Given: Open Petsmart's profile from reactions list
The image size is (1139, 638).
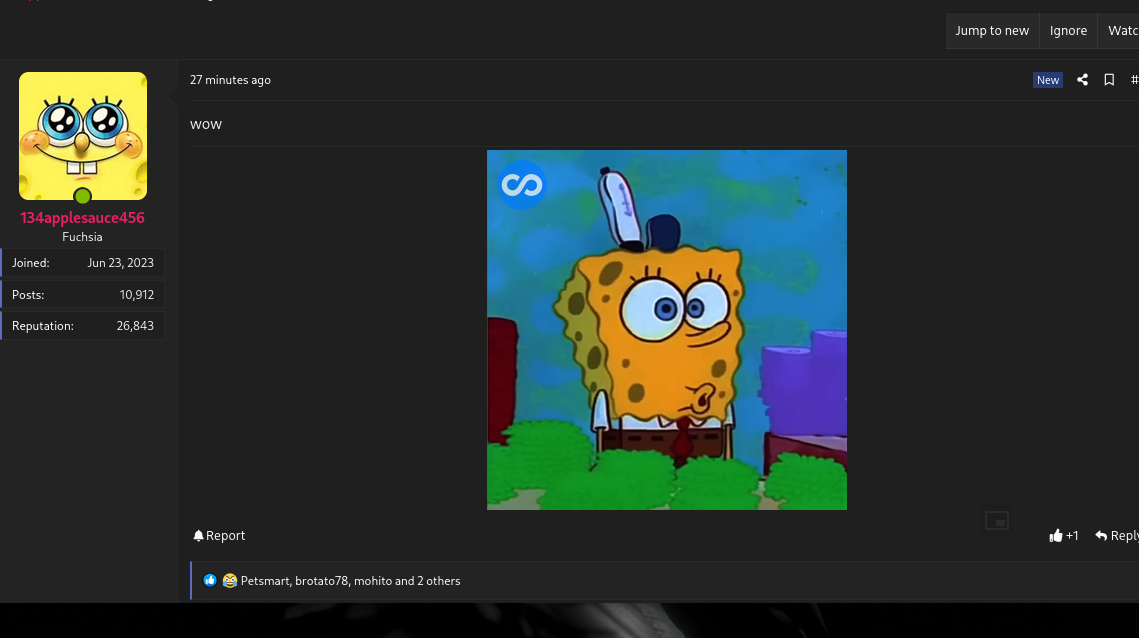Looking at the screenshot, I should [x=264, y=581].
